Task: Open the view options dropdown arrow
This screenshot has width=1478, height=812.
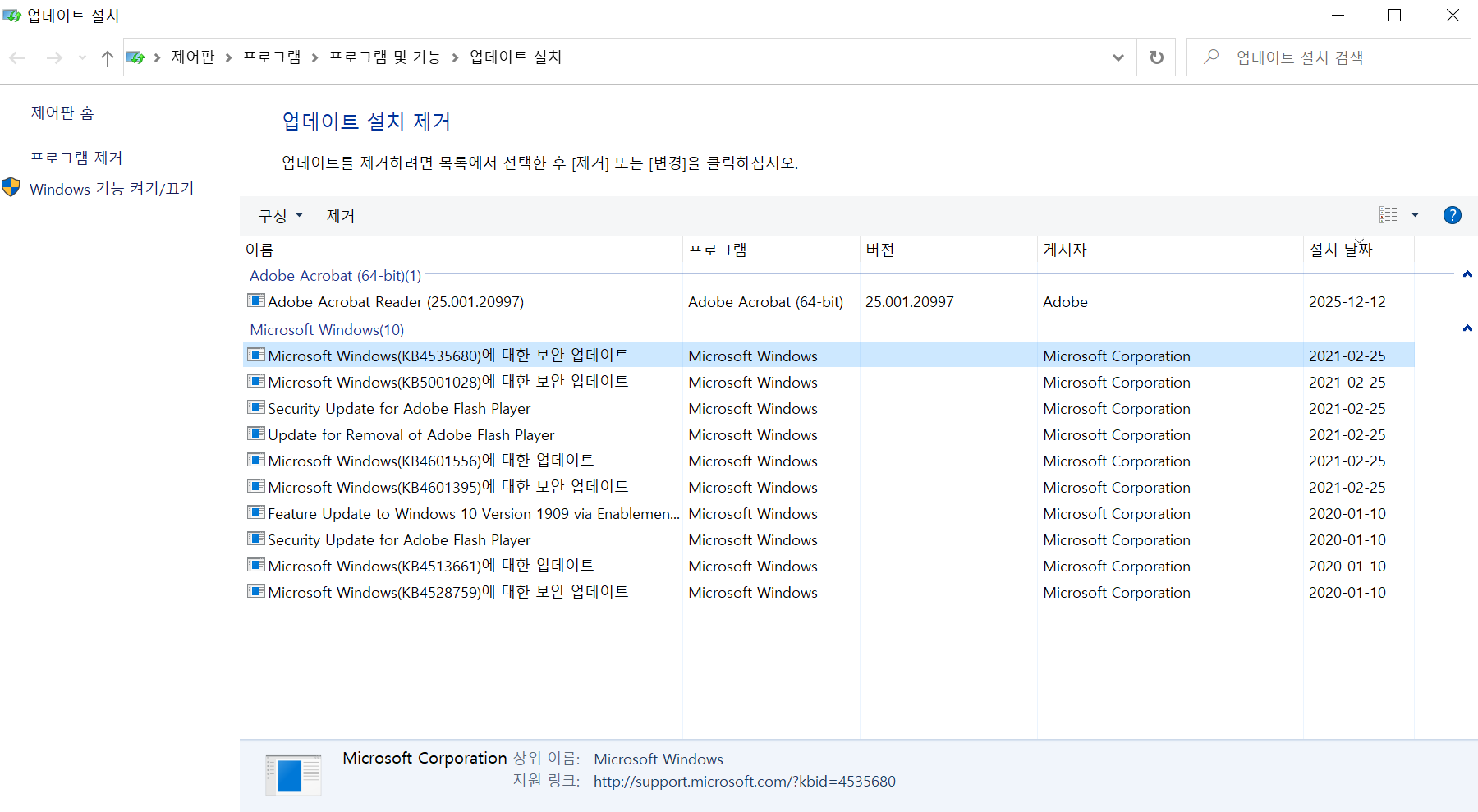Action: coord(1415,215)
